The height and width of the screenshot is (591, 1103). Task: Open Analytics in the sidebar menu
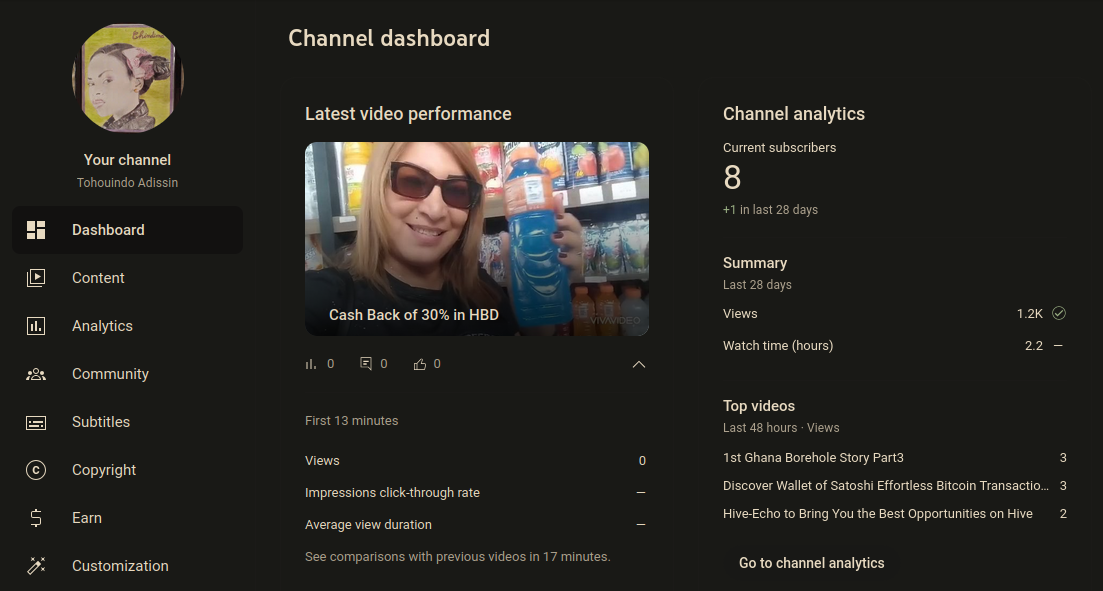pos(127,326)
